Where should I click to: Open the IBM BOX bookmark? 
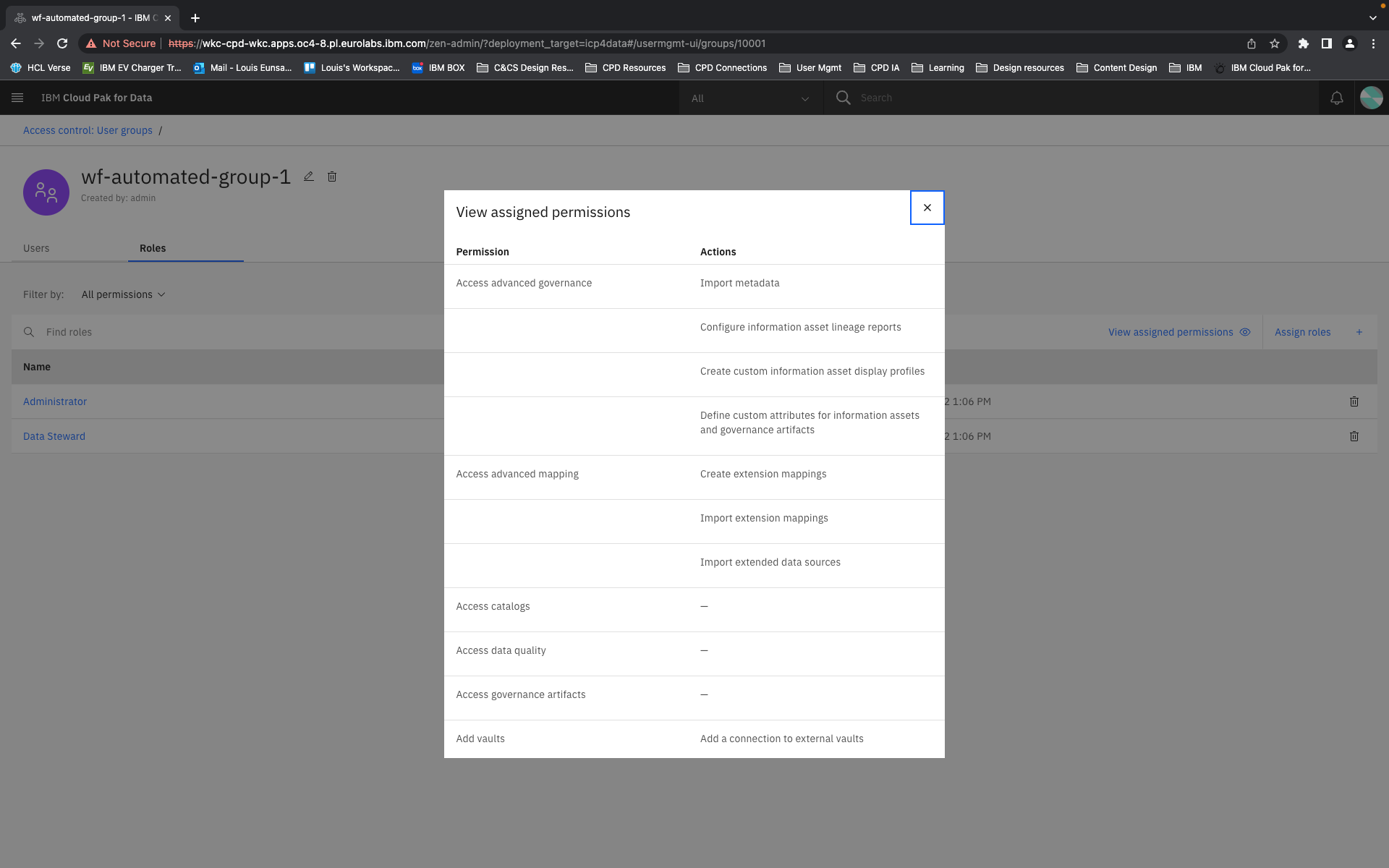tap(438, 68)
